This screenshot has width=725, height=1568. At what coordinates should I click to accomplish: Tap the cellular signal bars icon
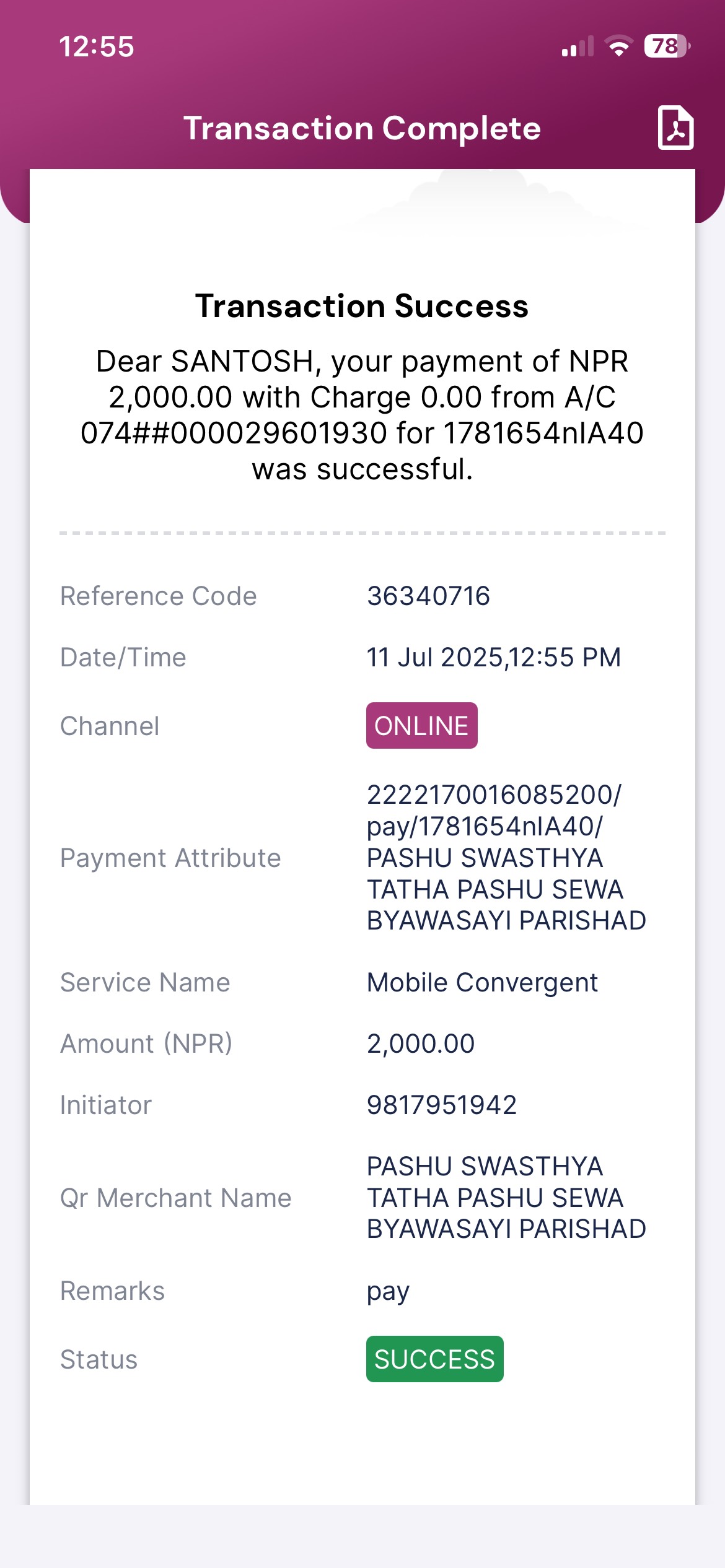[578, 46]
